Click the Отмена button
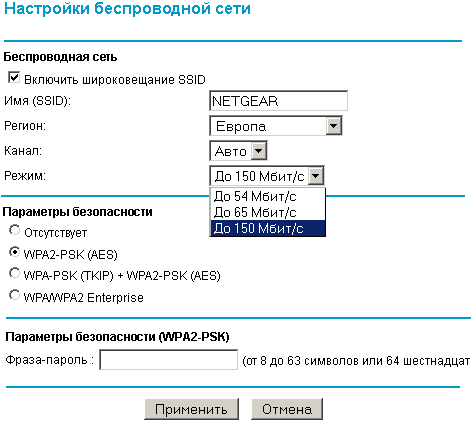Viewport: 471px width, 424px height. tap(287, 409)
